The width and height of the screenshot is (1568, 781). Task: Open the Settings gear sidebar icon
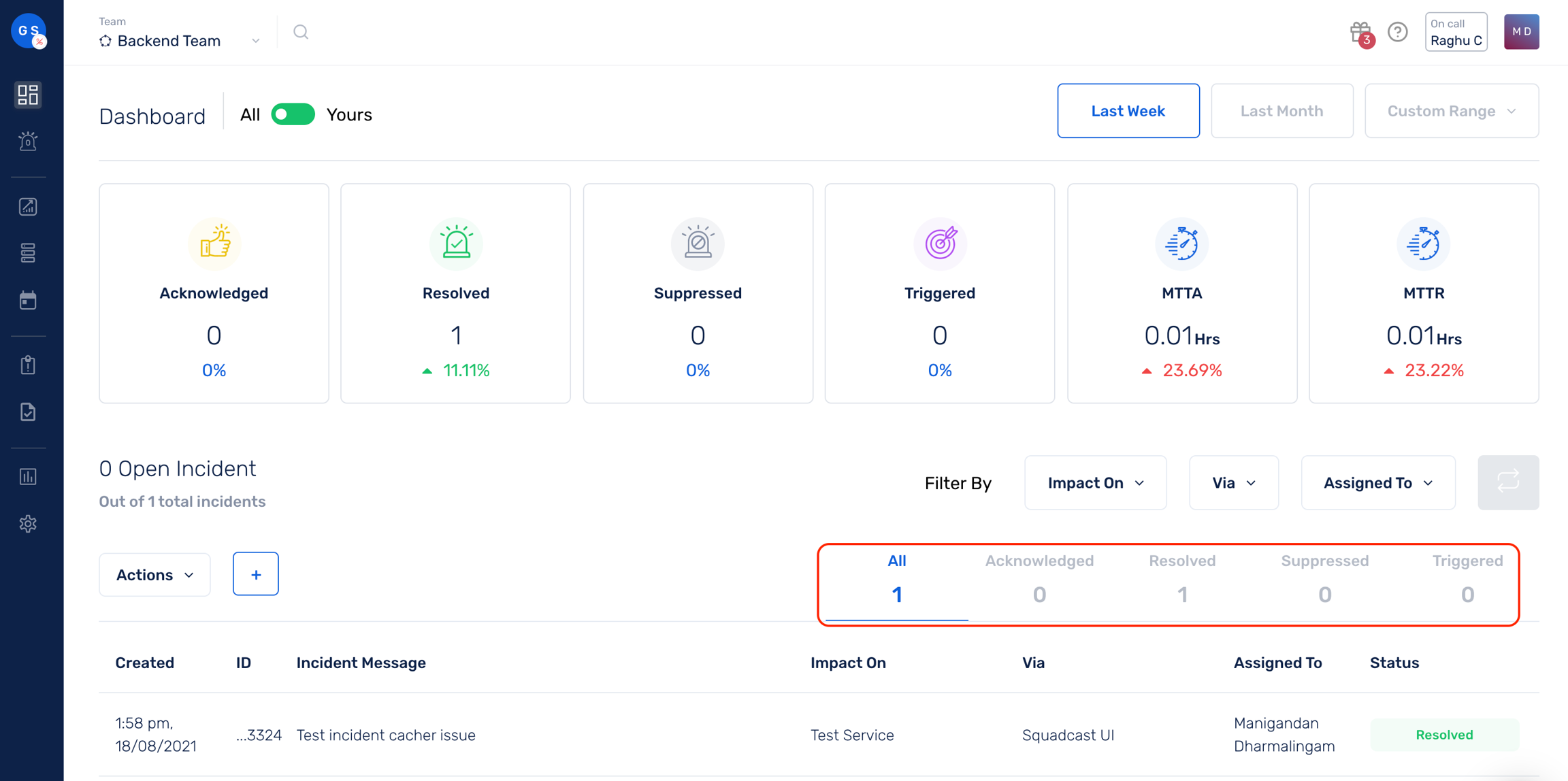(28, 524)
